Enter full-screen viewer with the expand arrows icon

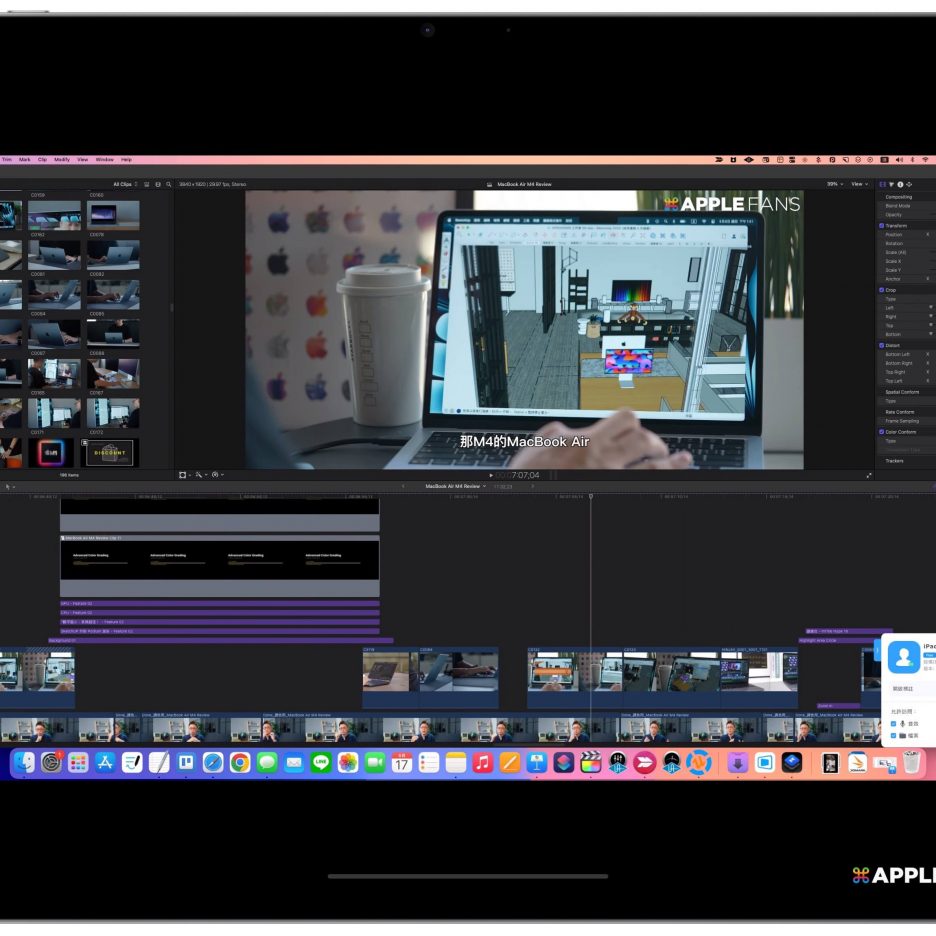coord(868,475)
